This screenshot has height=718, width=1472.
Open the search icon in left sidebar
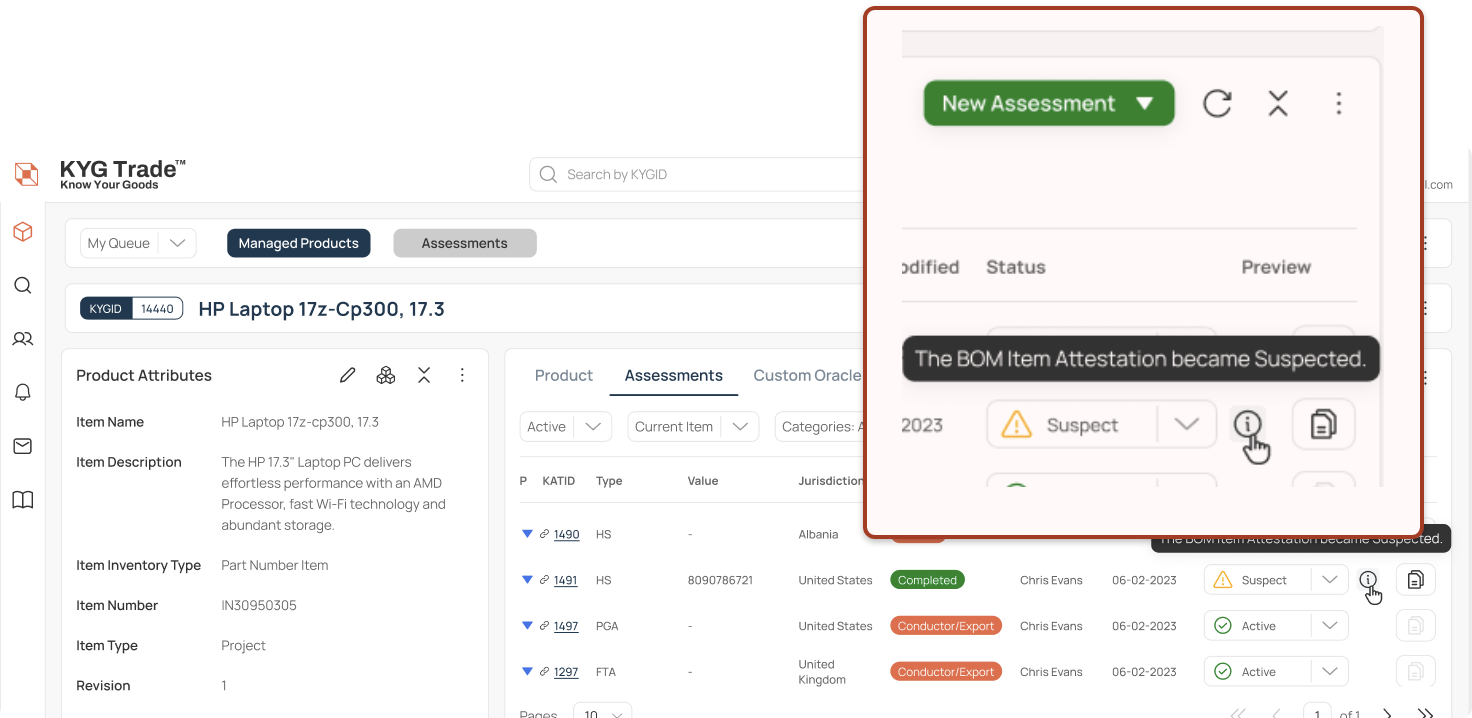[x=22, y=286]
